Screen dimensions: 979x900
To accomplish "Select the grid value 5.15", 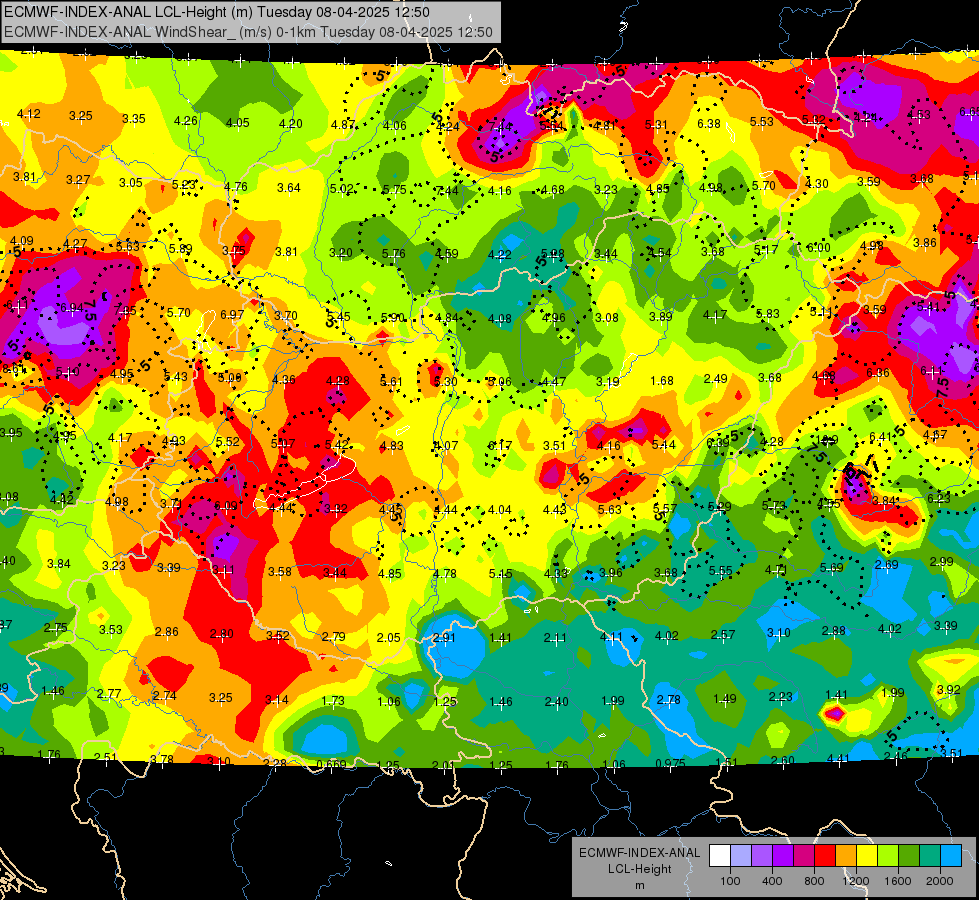I will coord(500,573).
